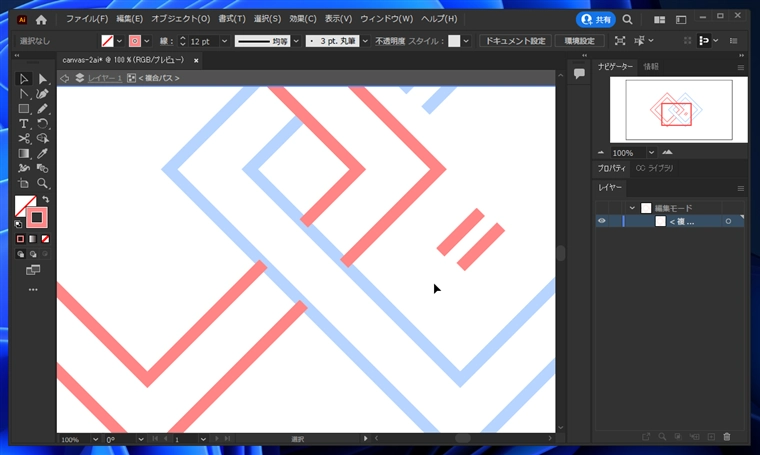Viewport: 760px width, 455px height.
Task: Click 環境設定 button
Action: tap(579, 41)
